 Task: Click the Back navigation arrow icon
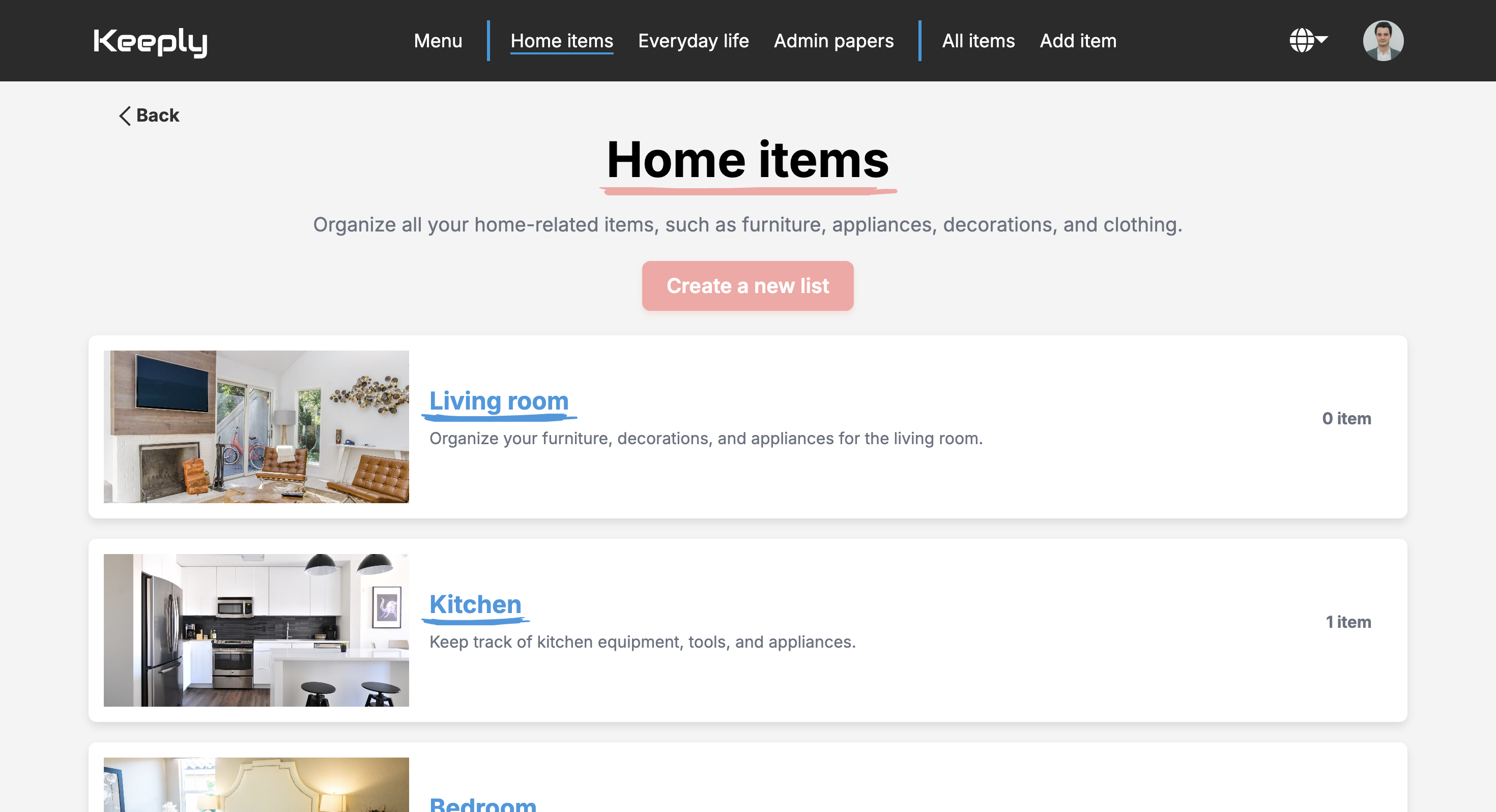[122, 115]
